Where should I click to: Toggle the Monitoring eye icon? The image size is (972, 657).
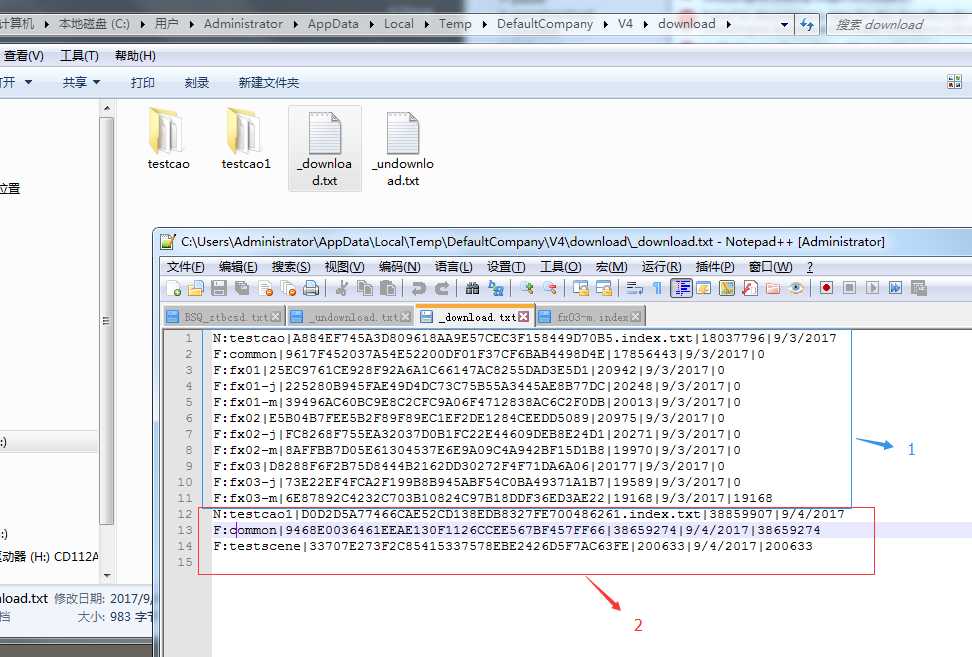click(796, 288)
